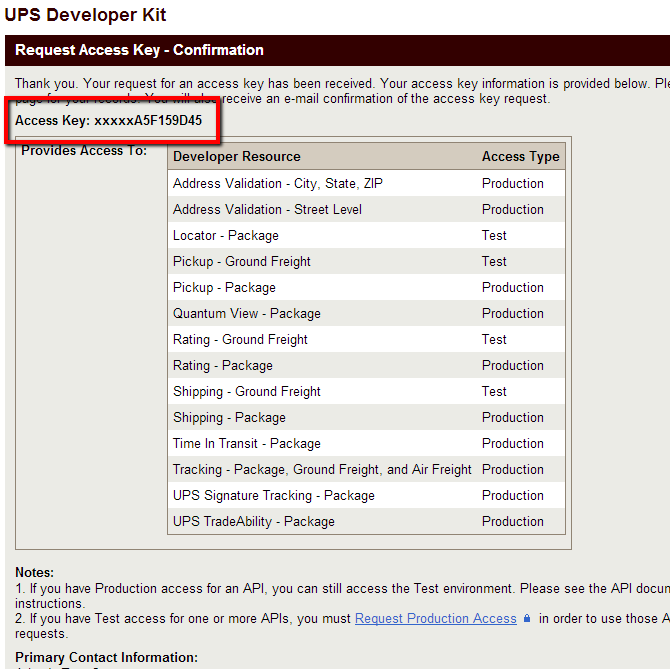Select the Pickup - Package resource
The height and width of the screenshot is (669, 670).
coord(224,288)
